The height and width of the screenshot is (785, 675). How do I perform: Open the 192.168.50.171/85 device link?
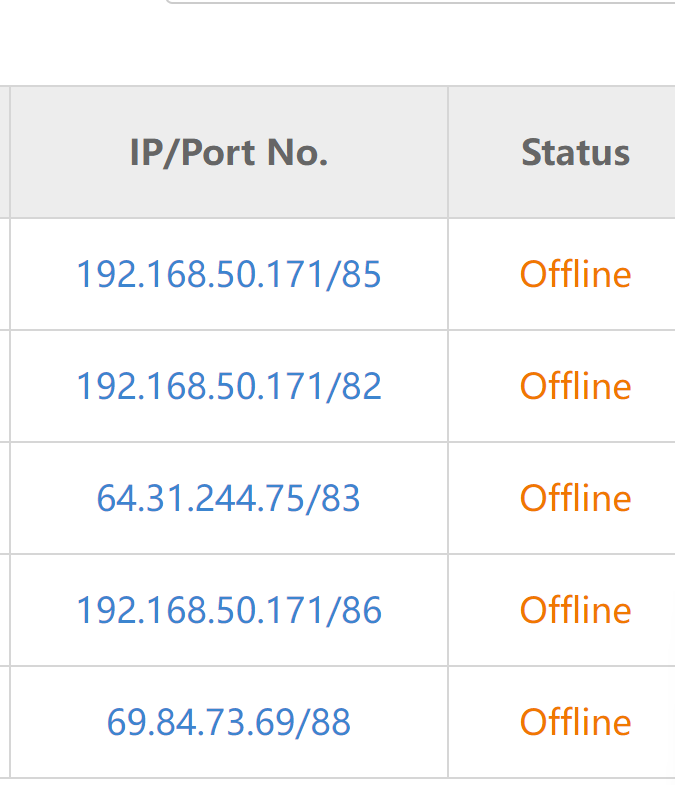[x=229, y=274]
